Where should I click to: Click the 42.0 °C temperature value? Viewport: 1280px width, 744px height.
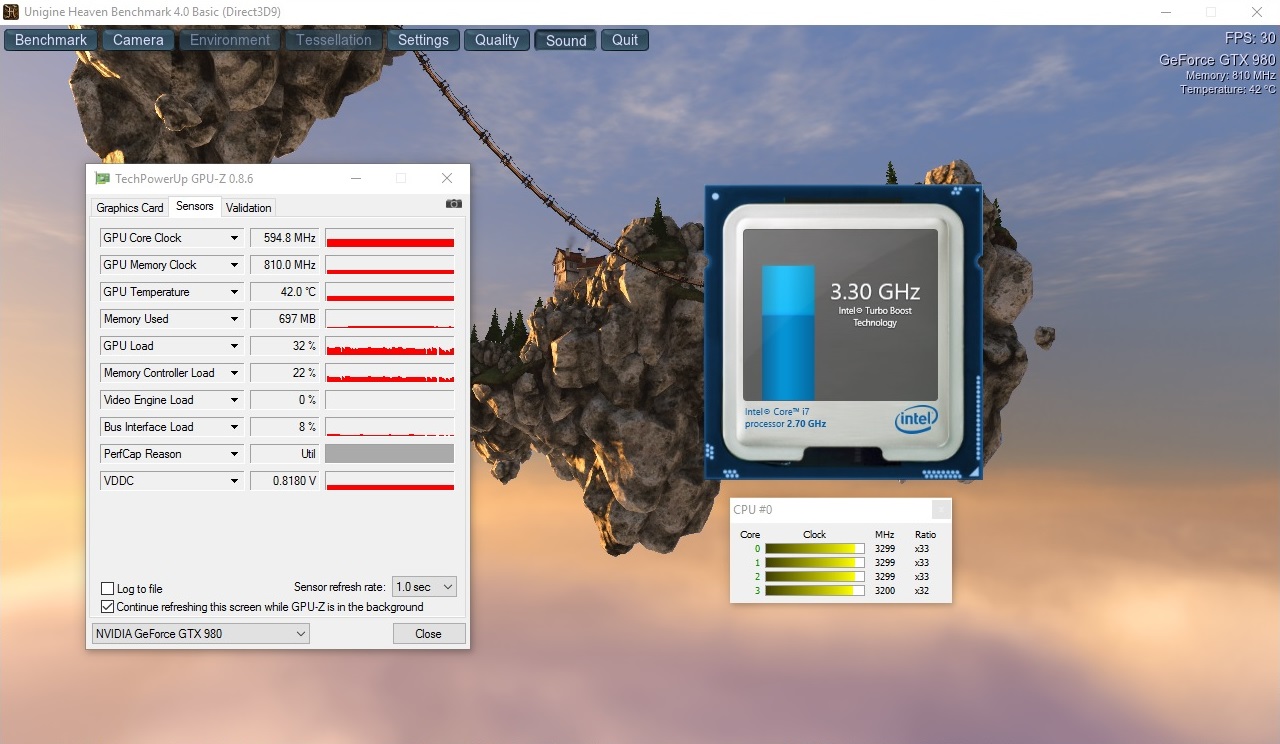pyautogui.click(x=284, y=292)
